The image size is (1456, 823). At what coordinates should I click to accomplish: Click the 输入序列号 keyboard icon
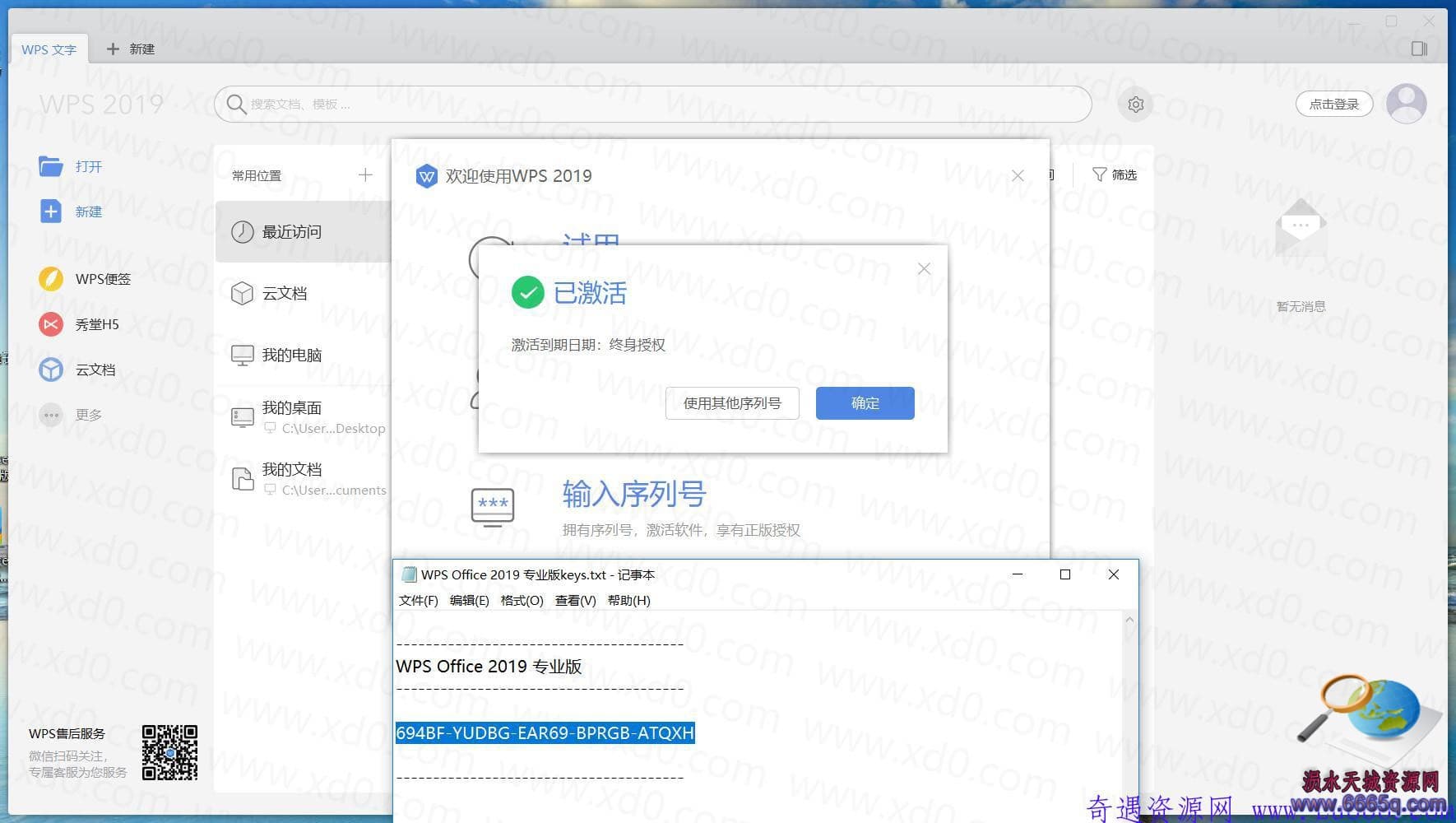493,507
